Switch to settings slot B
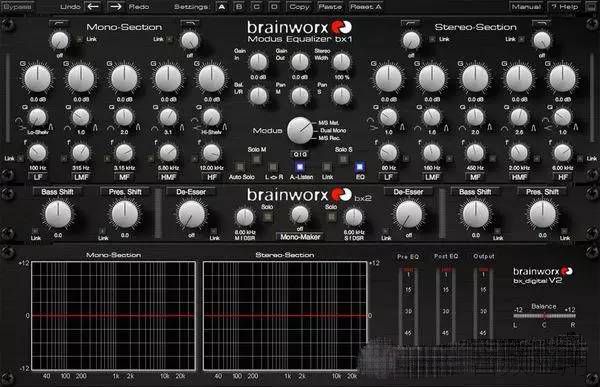Image resolution: width=600 pixels, height=387 pixels. 239,7
